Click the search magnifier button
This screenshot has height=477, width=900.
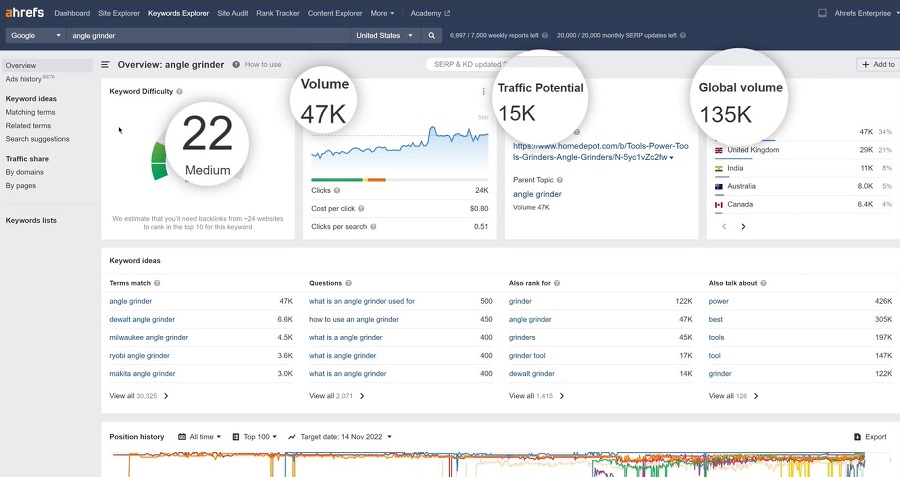click(432, 36)
